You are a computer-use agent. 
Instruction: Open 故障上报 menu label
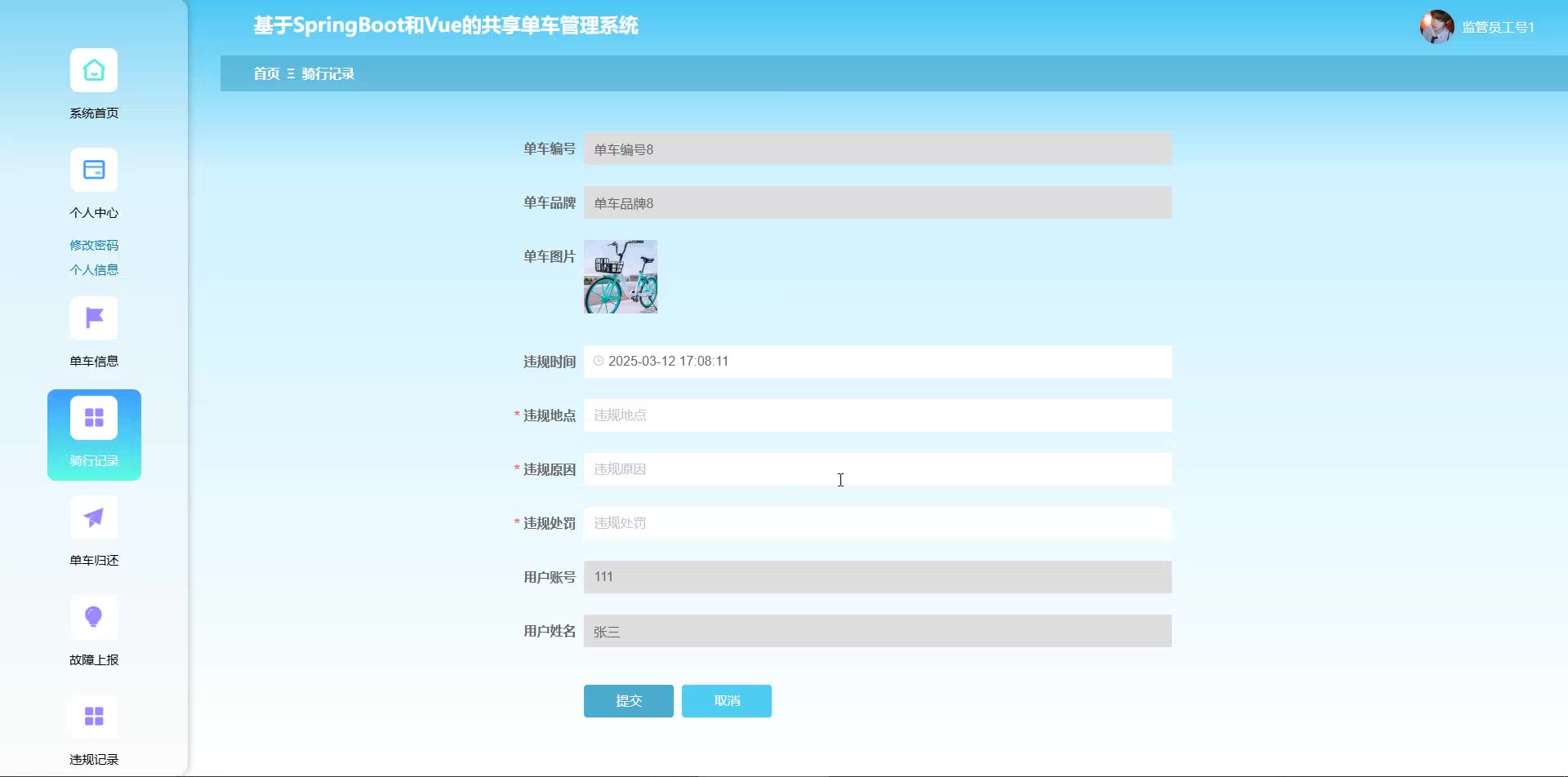point(94,660)
